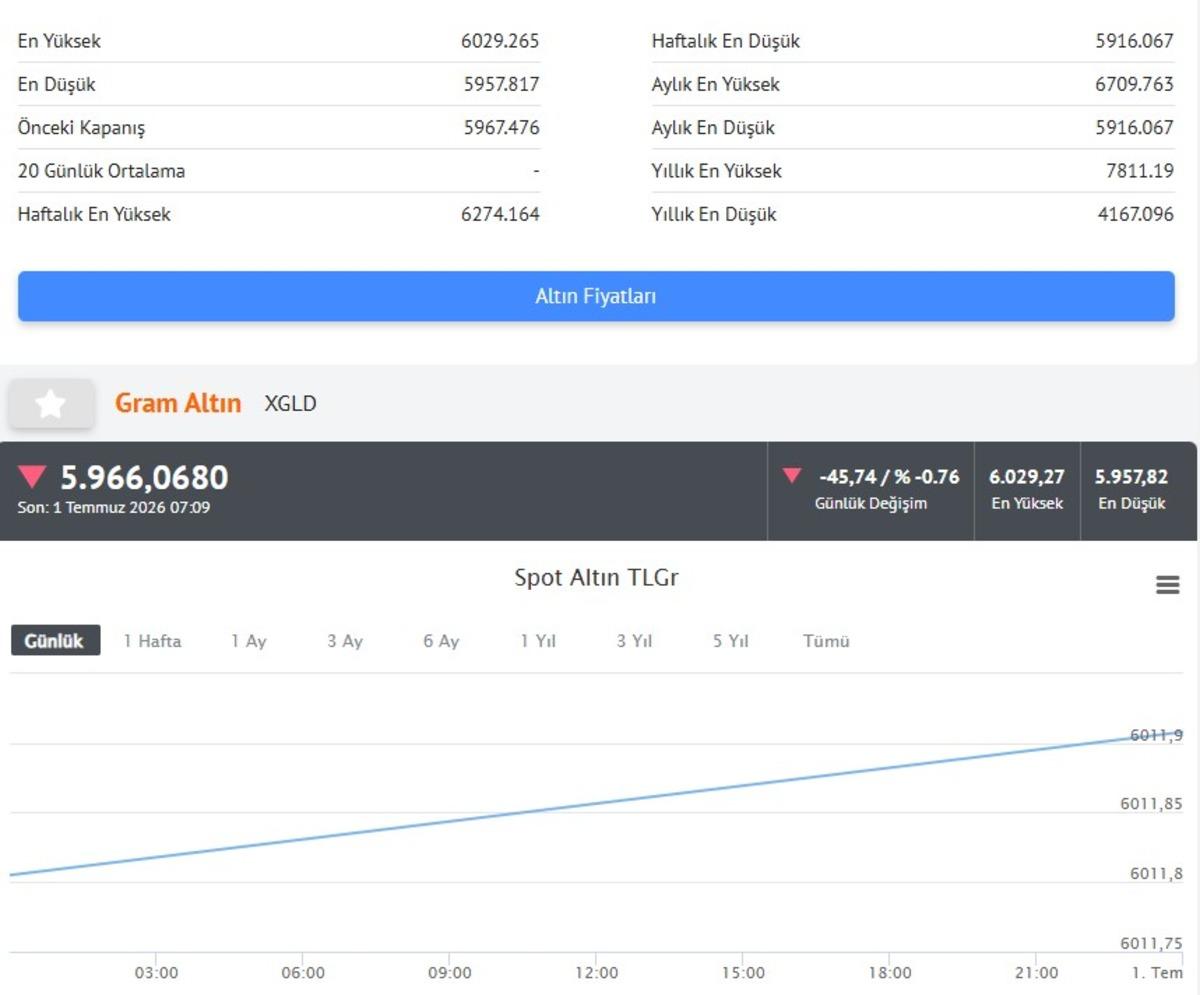The image size is (1200, 995).
Task: Click the XGLD symbol label
Action: tap(290, 404)
